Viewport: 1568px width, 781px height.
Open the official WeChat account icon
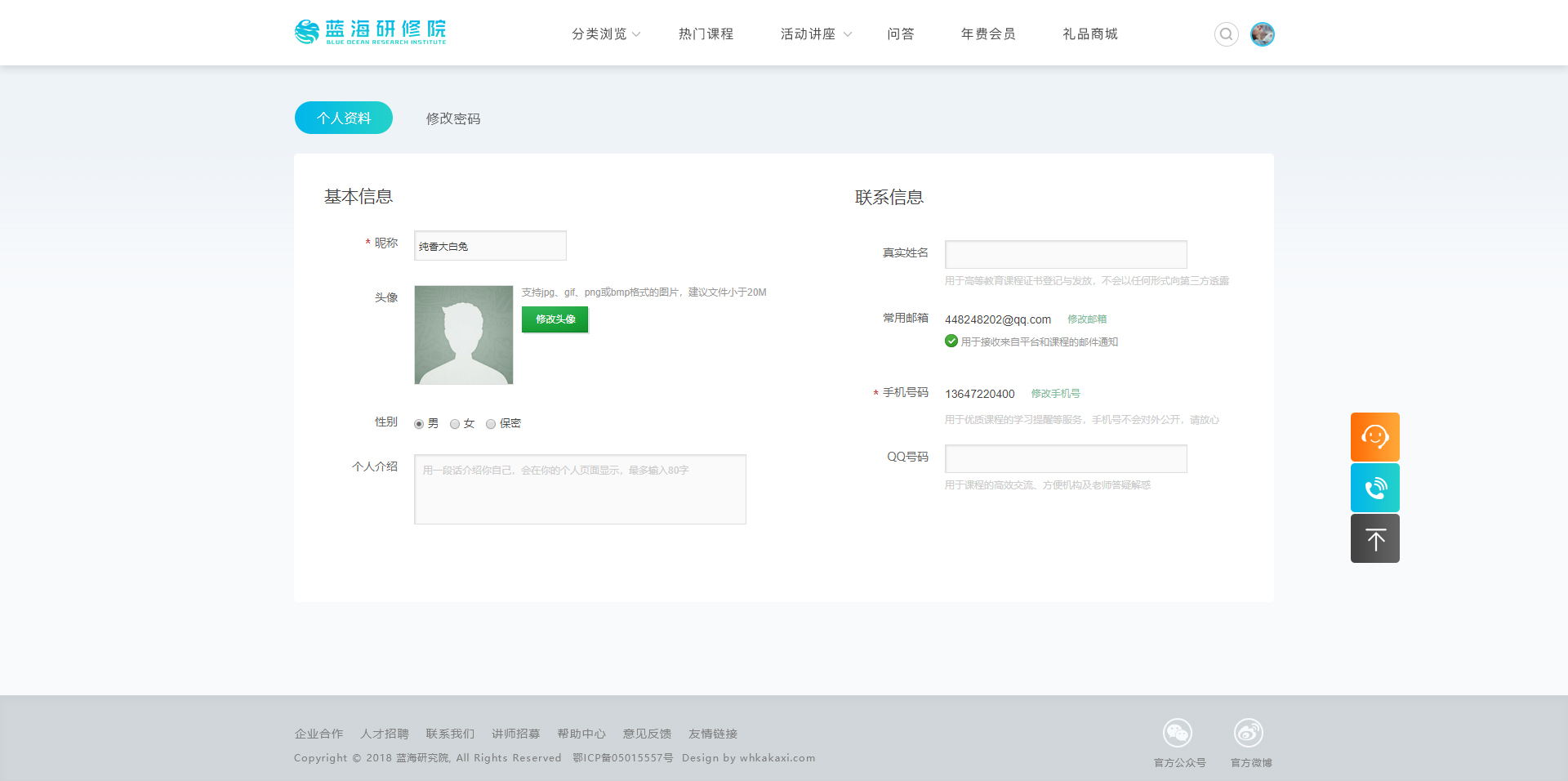1177,733
